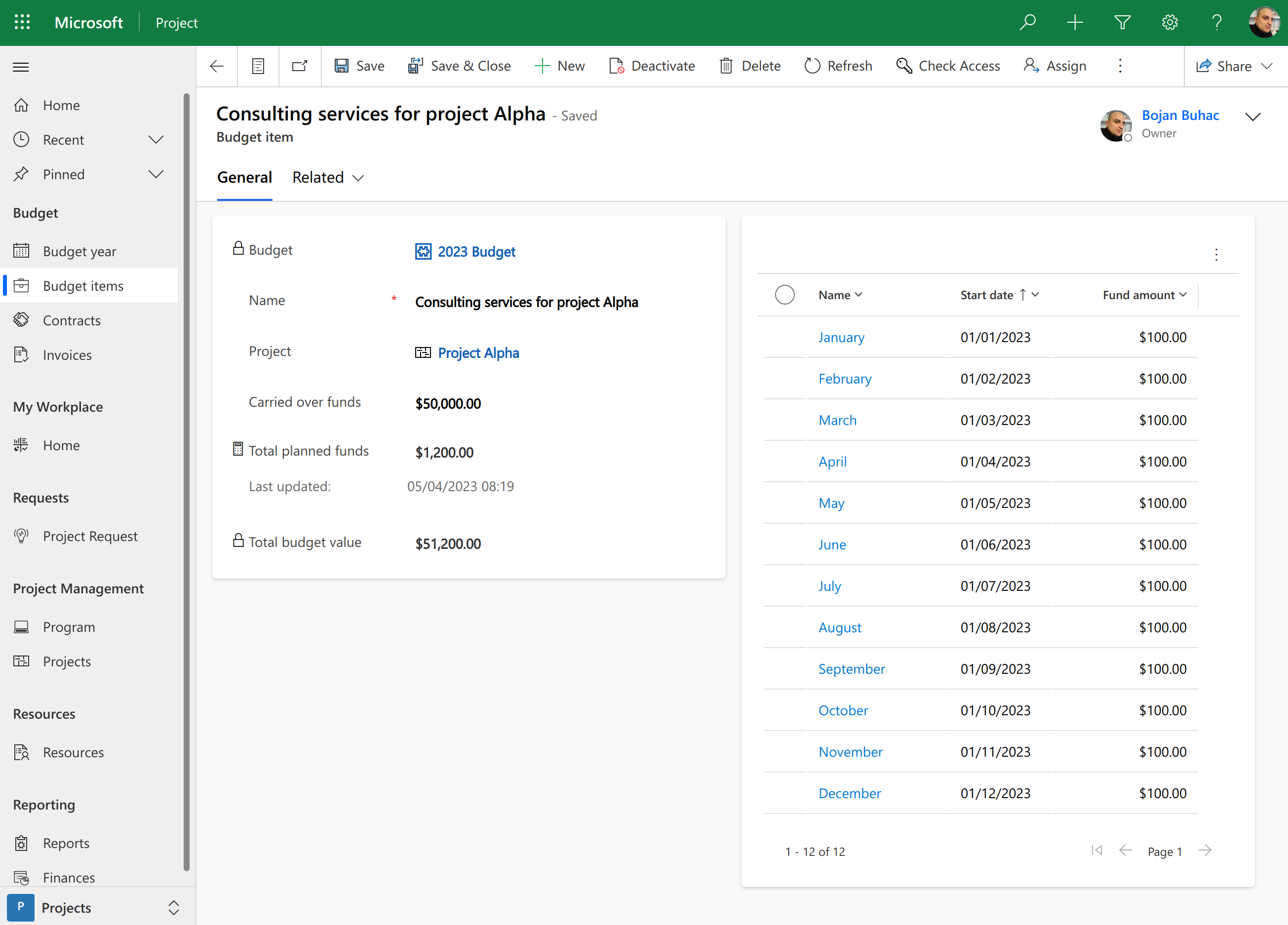Open Budget items in sidebar
The width and height of the screenshot is (1288, 925).
[x=89, y=286]
